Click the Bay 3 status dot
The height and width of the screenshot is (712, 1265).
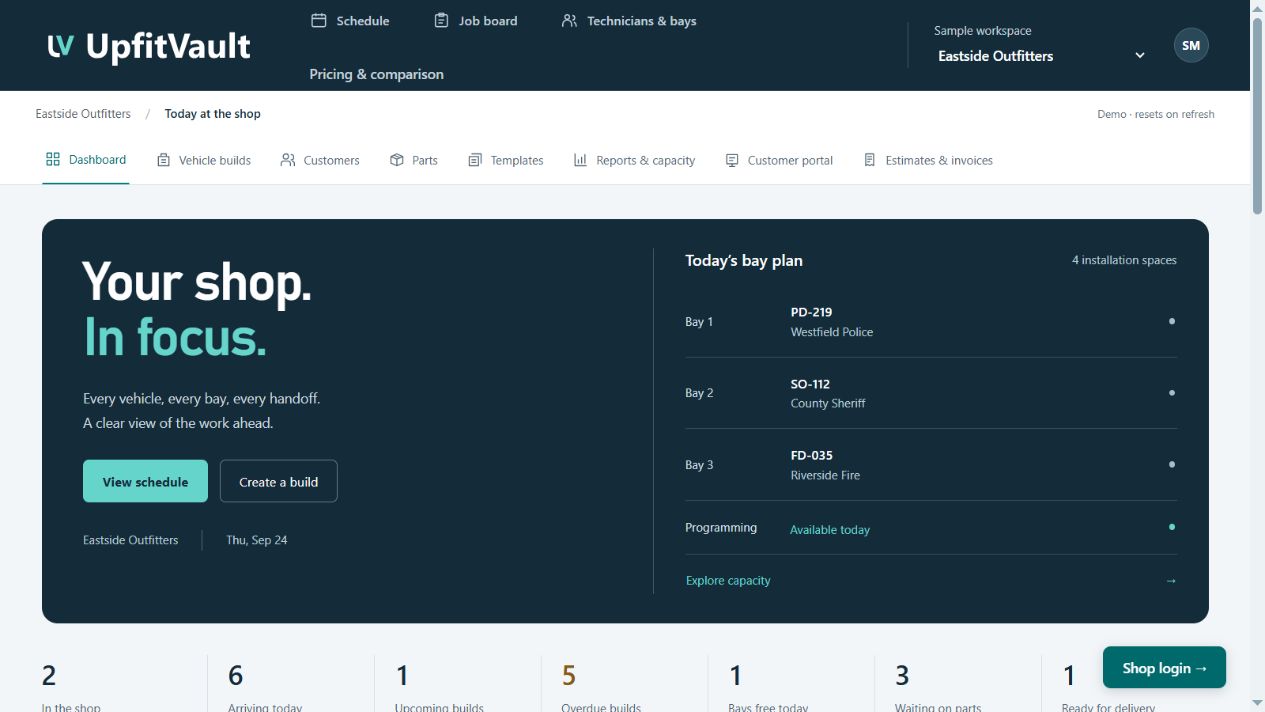[x=1172, y=464]
